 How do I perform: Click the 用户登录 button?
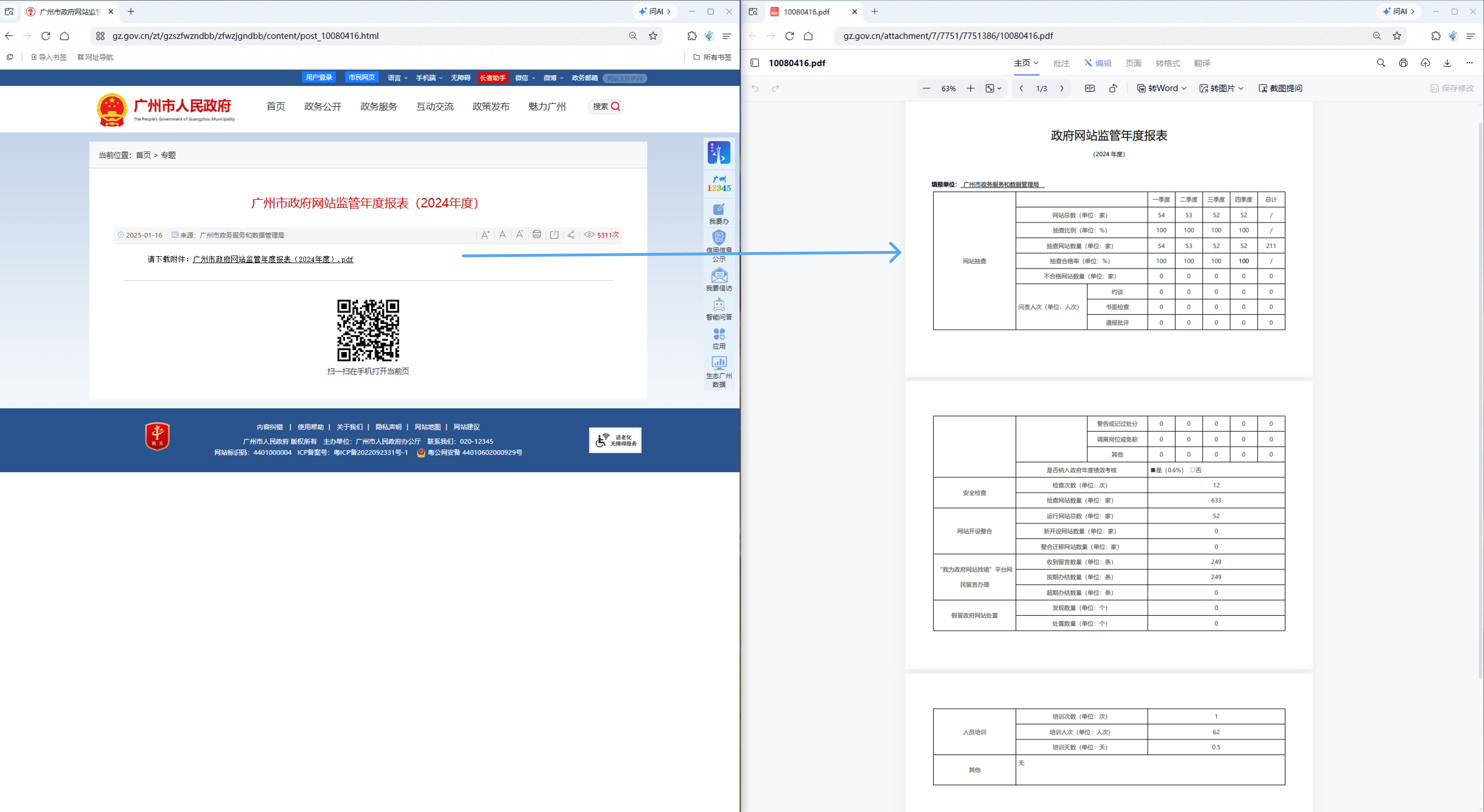pyautogui.click(x=319, y=78)
